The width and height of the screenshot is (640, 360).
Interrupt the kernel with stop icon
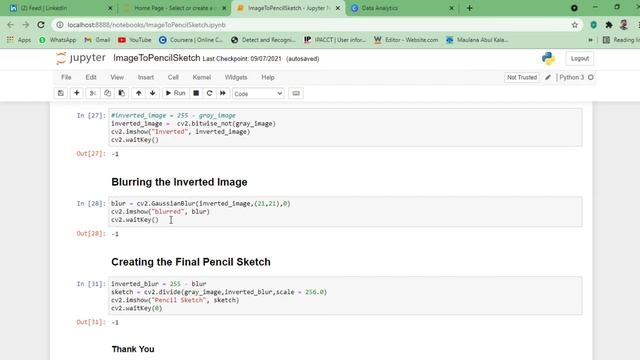coord(196,93)
